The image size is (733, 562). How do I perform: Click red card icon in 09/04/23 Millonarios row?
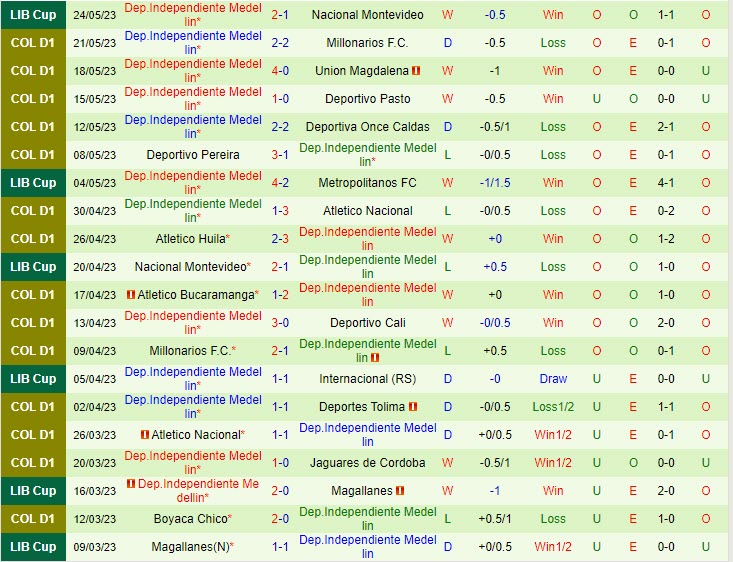click(x=374, y=358)
